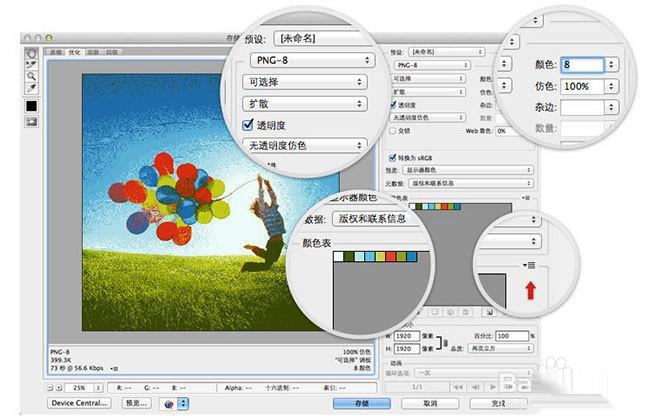Select the Zoom tool
This screenshot has width=650, height=416.
click(32, 76)
